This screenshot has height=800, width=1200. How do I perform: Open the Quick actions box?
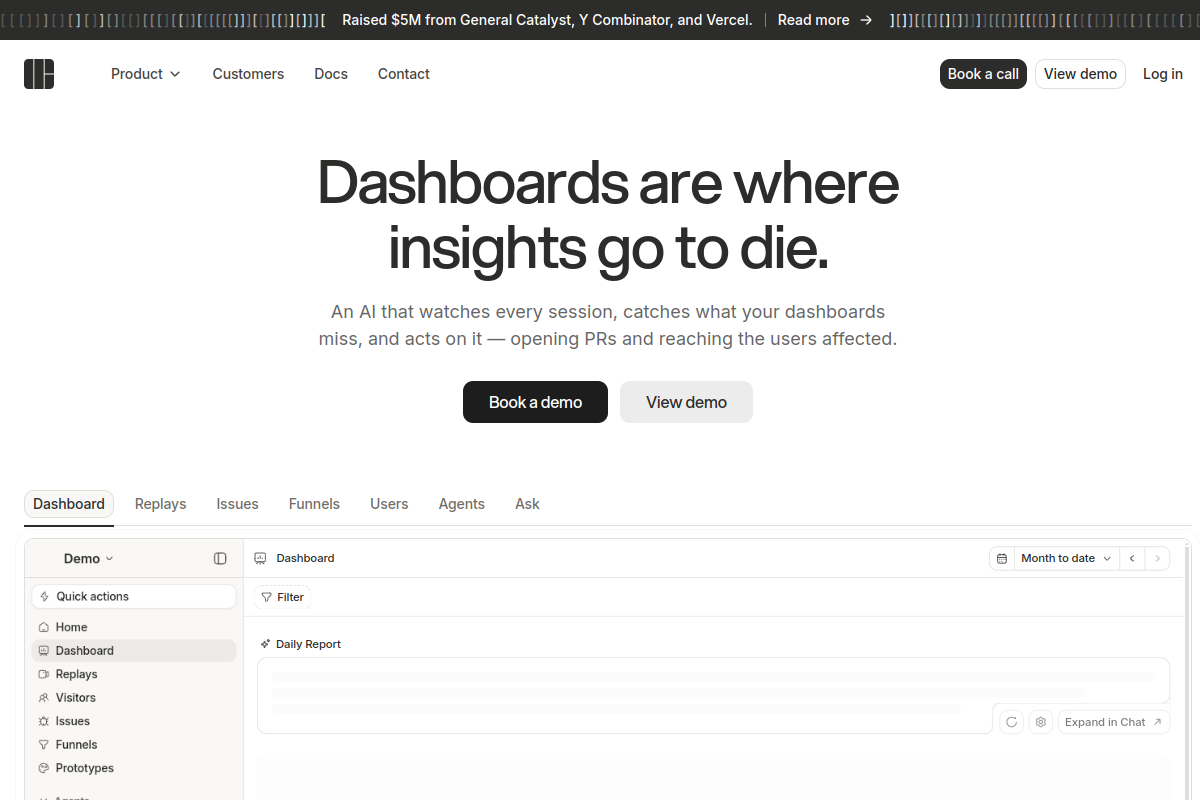coord(134,597)
